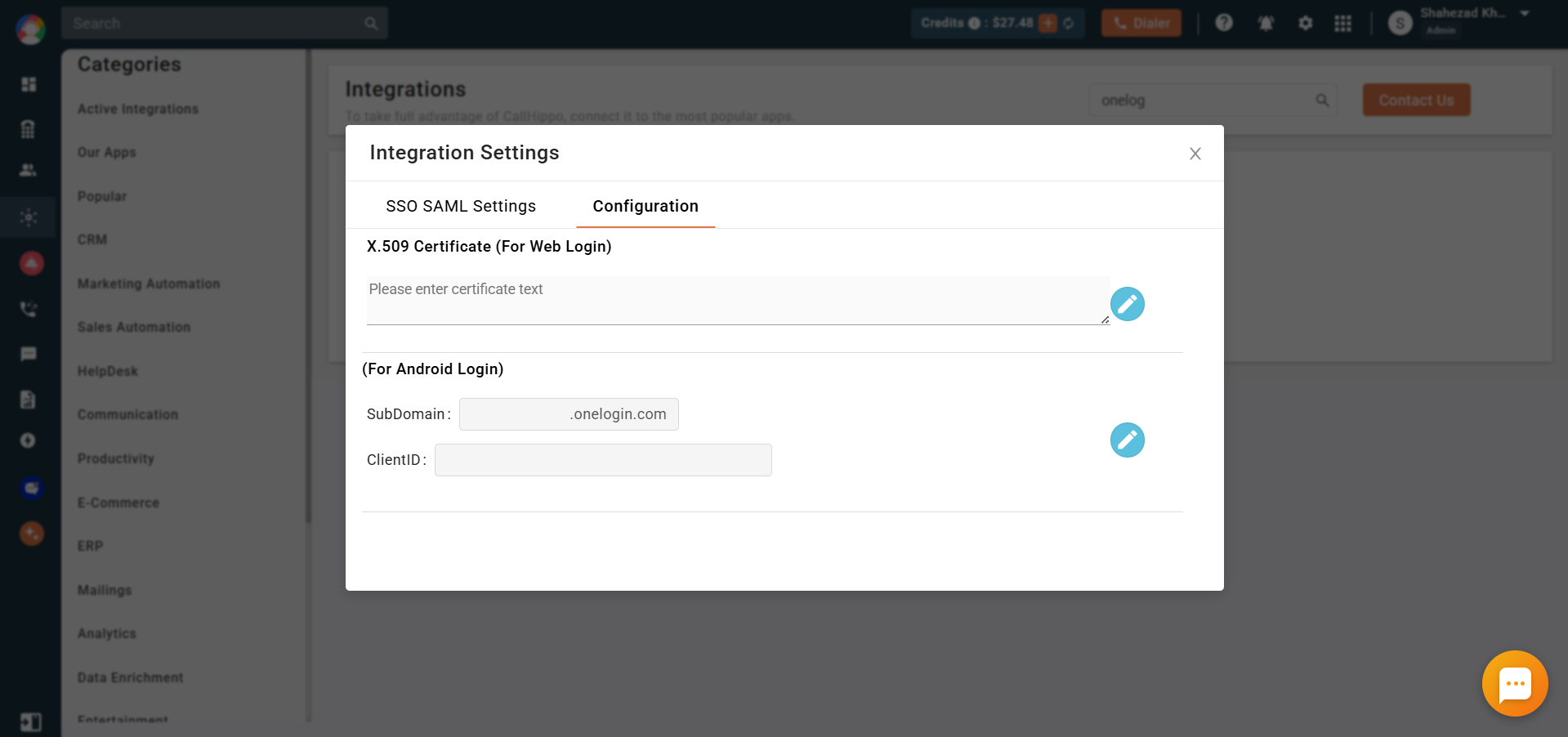Toggle the sidebar collapse icon at bottom
Image resolution: width=1568 pixels, height=737 pixels.
(x=30, y=722)
